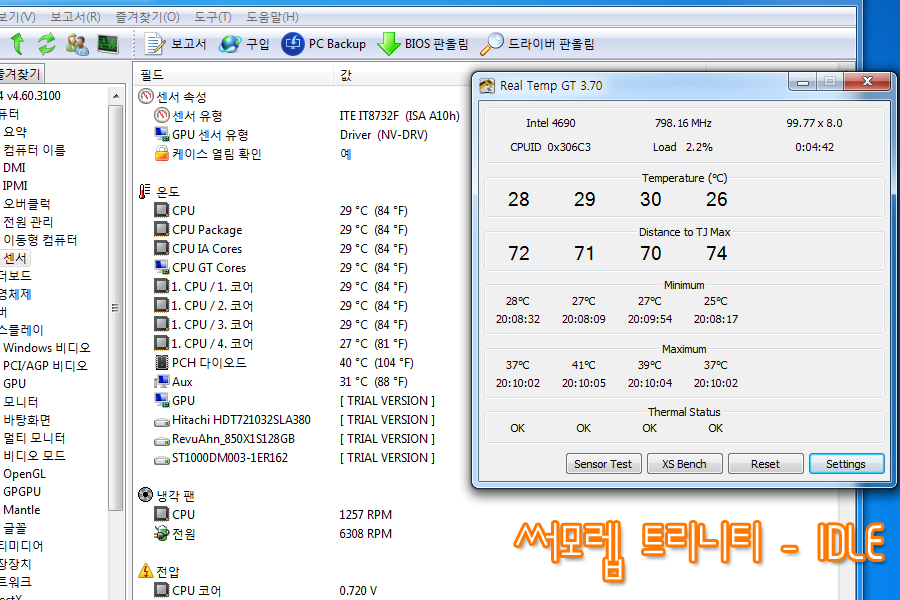Select 모니터 in the sidebar tree
The image size is (900, 600).
click(21, 402)
